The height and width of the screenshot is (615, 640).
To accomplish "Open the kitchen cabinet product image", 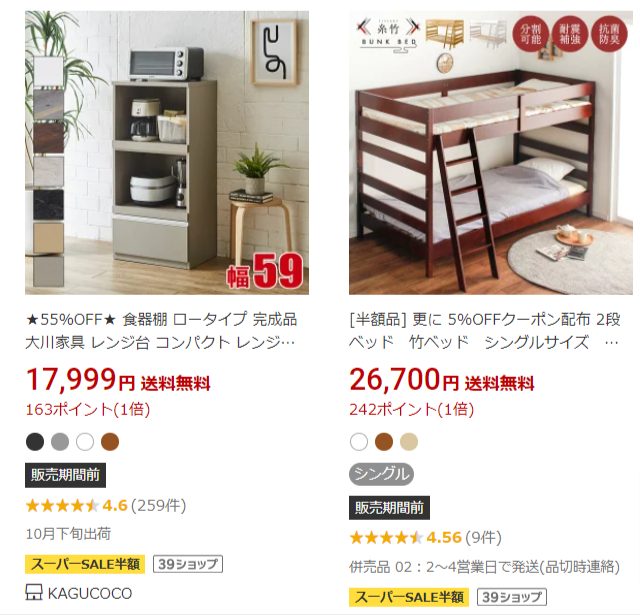I will click(167, 153).
